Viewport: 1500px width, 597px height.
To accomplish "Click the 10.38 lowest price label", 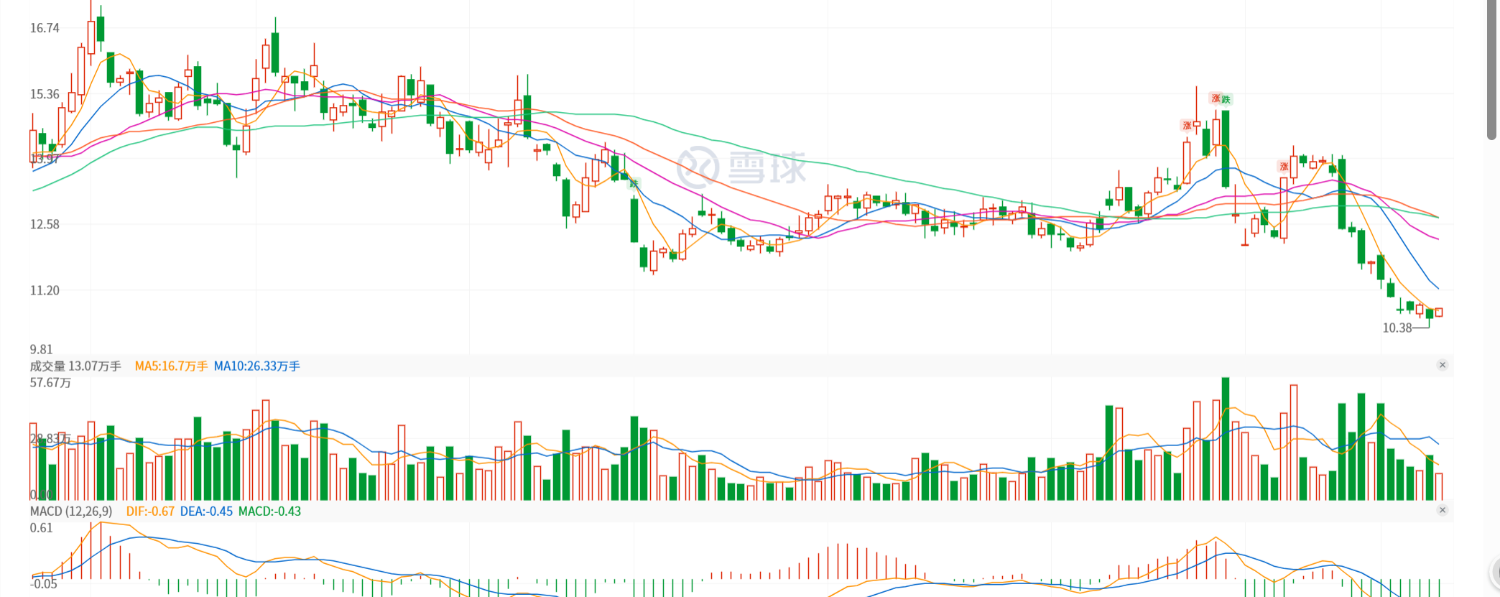I will (x=1397, y=327).
